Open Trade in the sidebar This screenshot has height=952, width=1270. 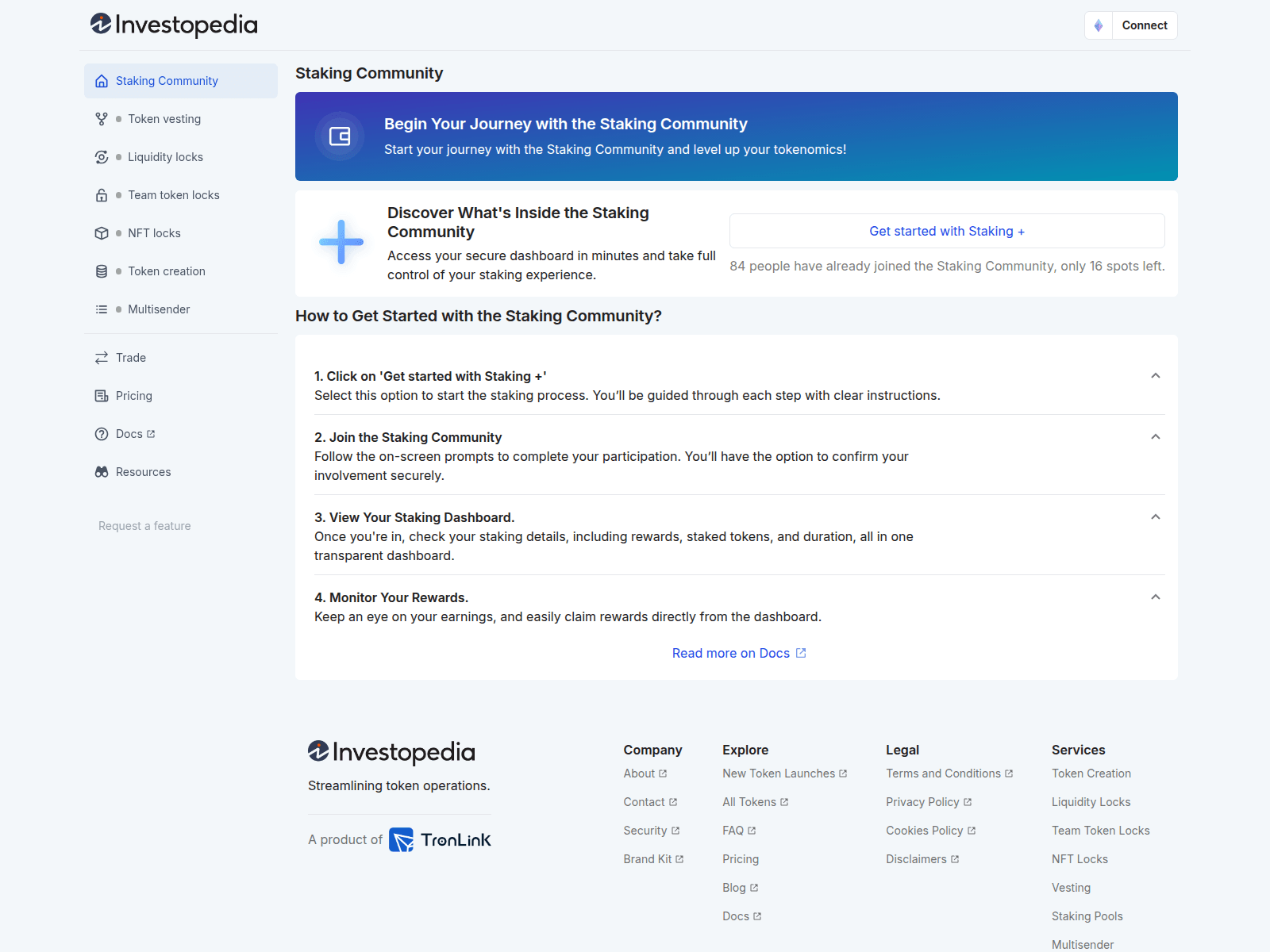tap(181, 358)
